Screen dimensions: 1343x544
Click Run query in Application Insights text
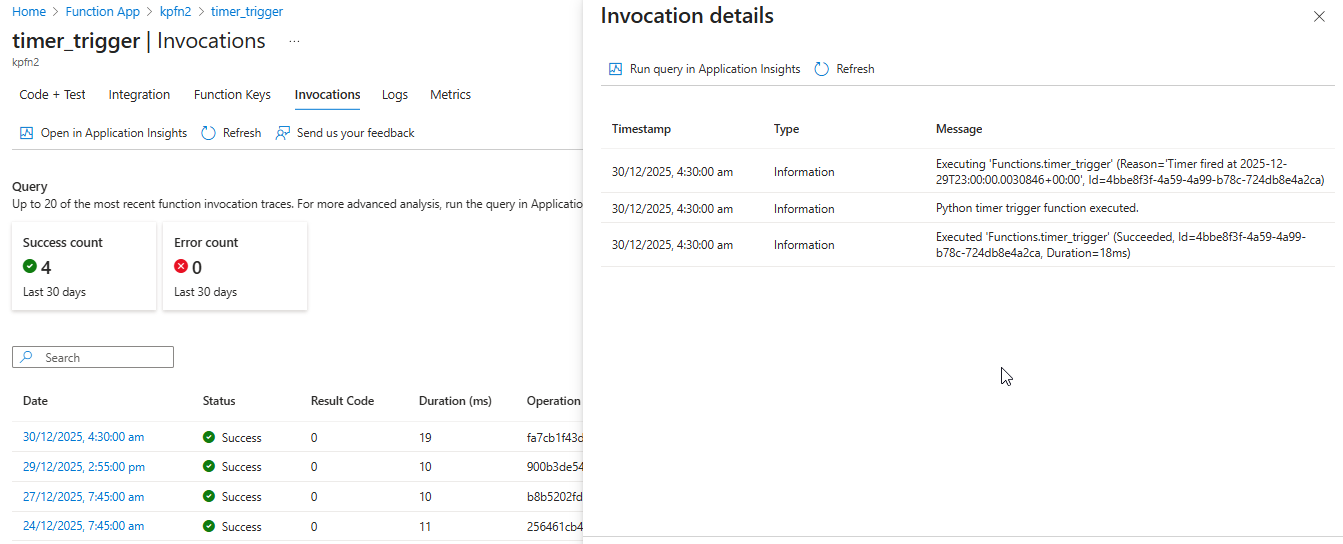click(715, 69)
